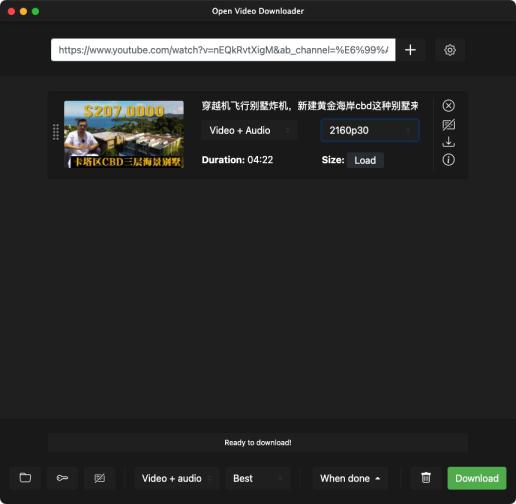This screenshot has height=504, width=516.
Task: Click the Load size button
Action: [365, 160]
